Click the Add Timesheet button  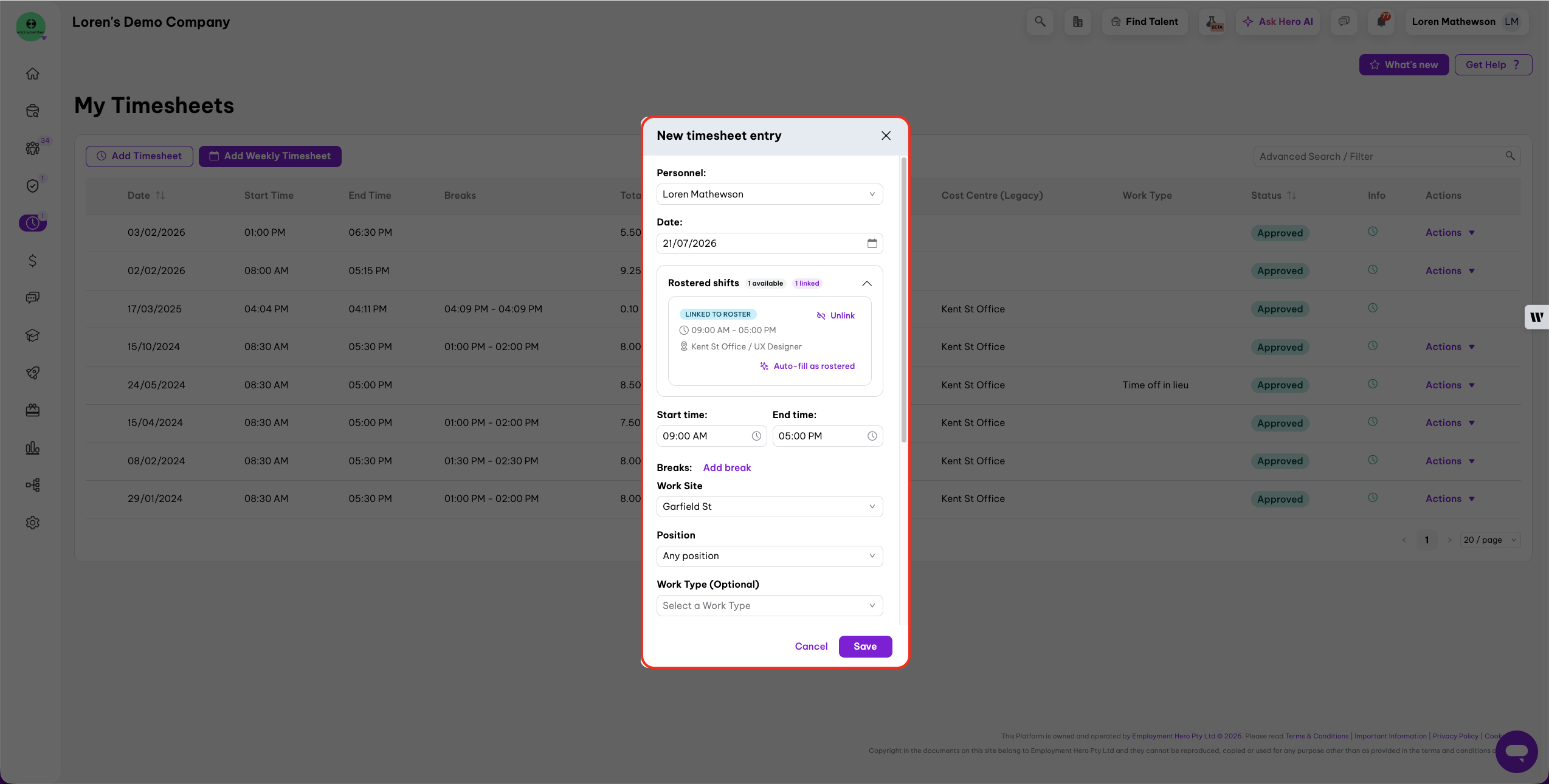[x=139, y=156]
